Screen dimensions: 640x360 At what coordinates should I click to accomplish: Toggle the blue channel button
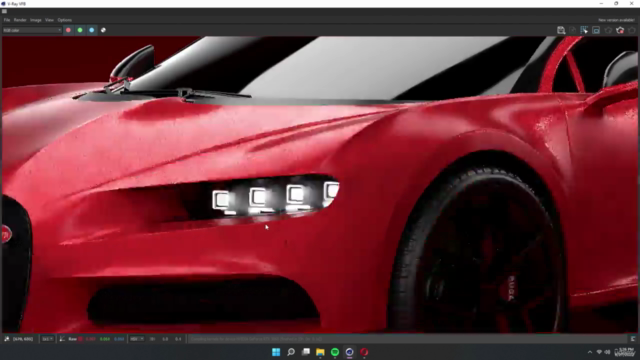92,30
